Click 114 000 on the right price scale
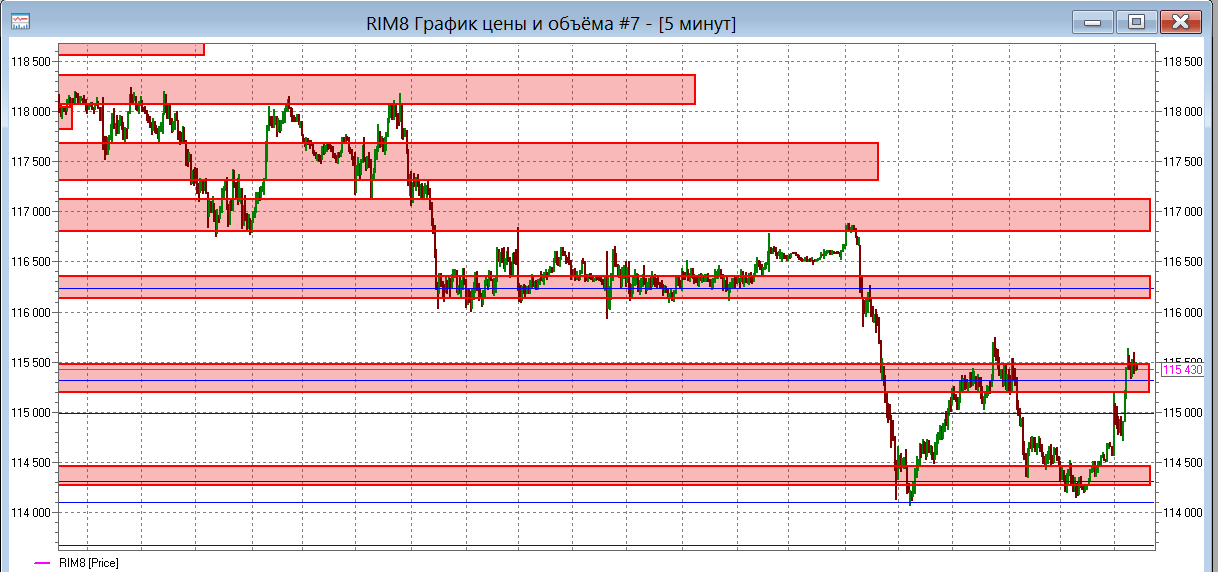 coord(1184,513)
